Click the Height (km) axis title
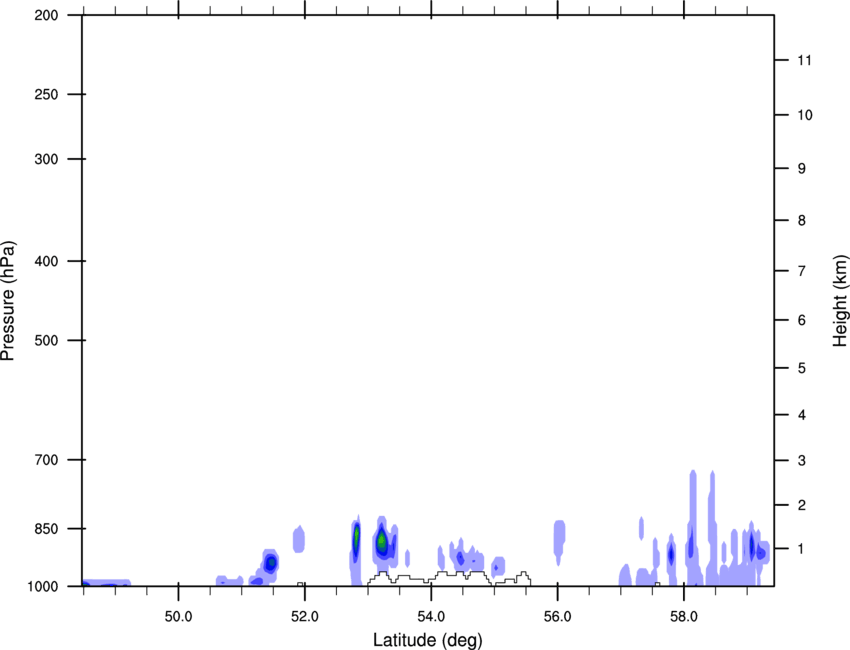This screenshot has height=650, width=850. (x=840, y=301)
